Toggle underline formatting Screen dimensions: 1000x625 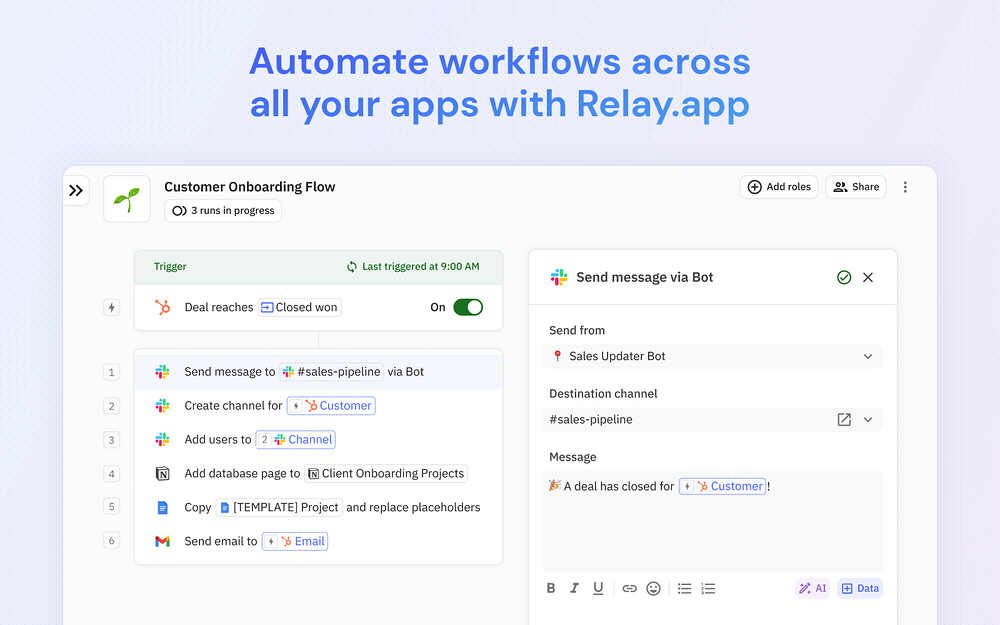tap(598, 589)
